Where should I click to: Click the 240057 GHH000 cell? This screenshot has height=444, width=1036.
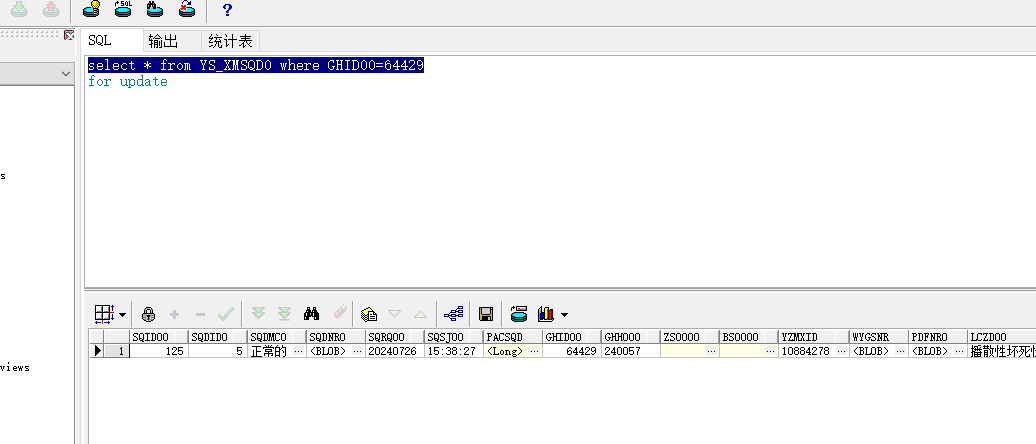631,351
